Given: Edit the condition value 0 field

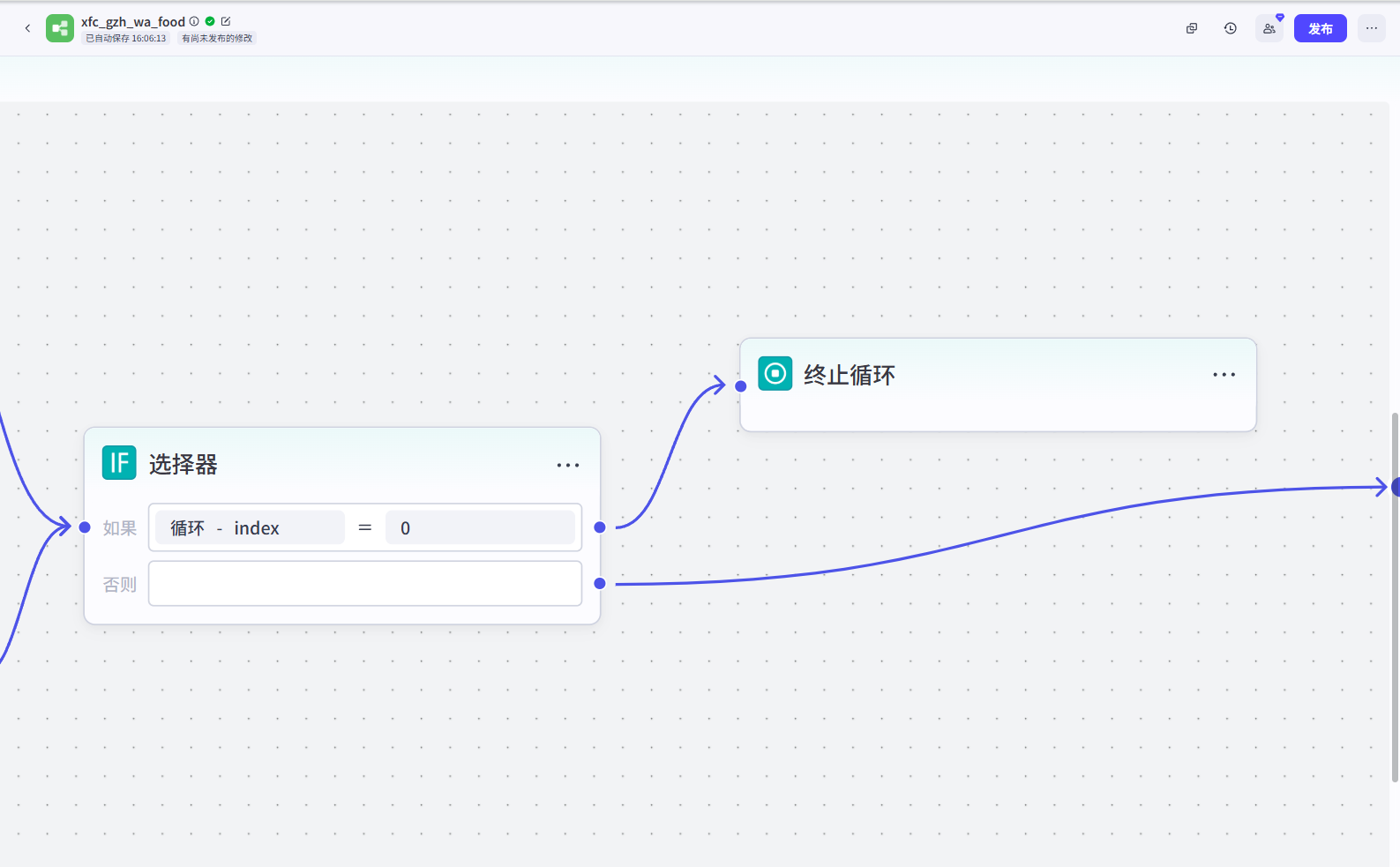Looking at the screenshot, I should pyautogui.click(x=480, y=527).
